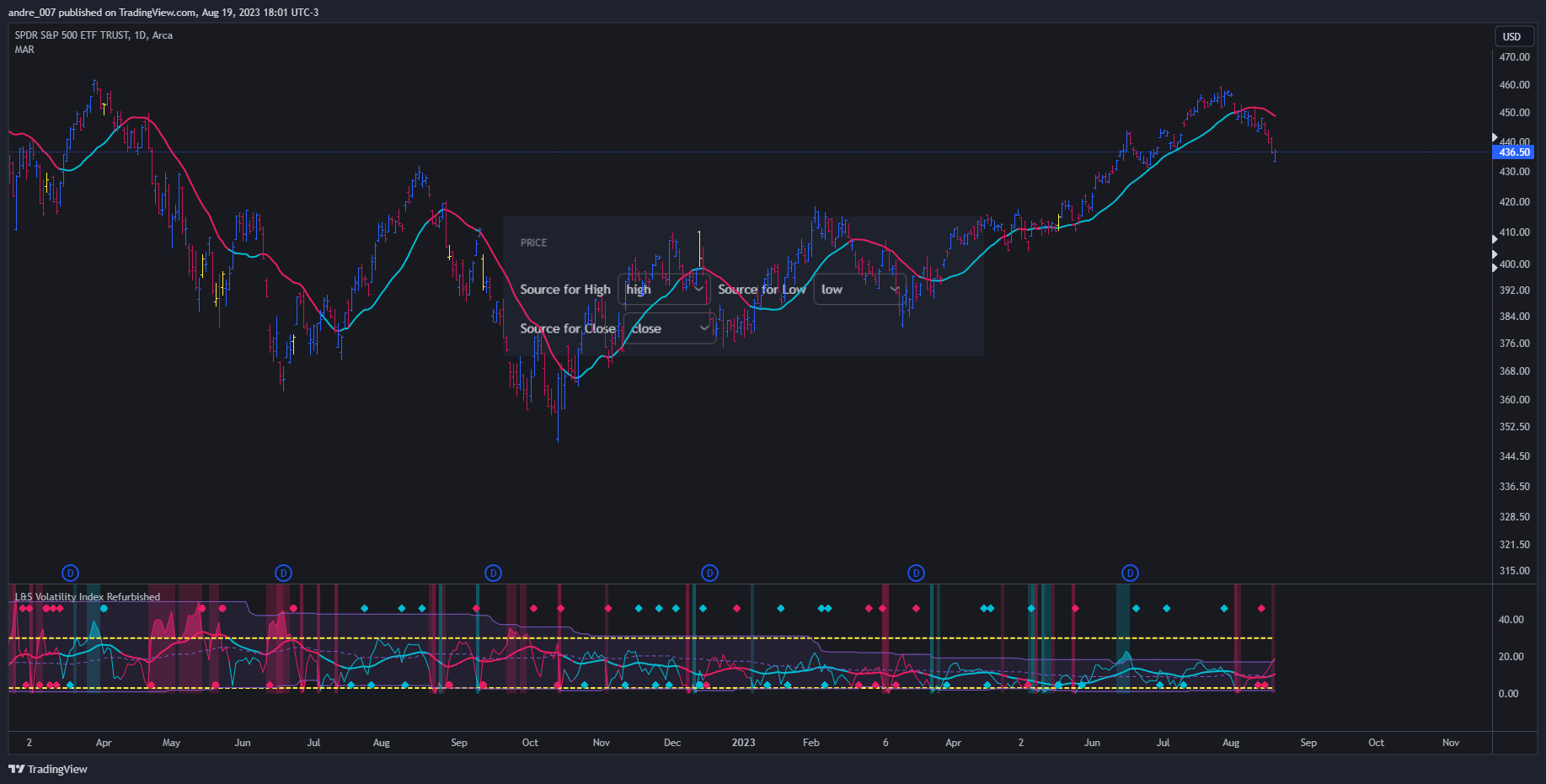The height and width of the screenshot is (784, 1546).
Task: Click the 392.00 price axis label
Action: click(x=1514, y=291)
